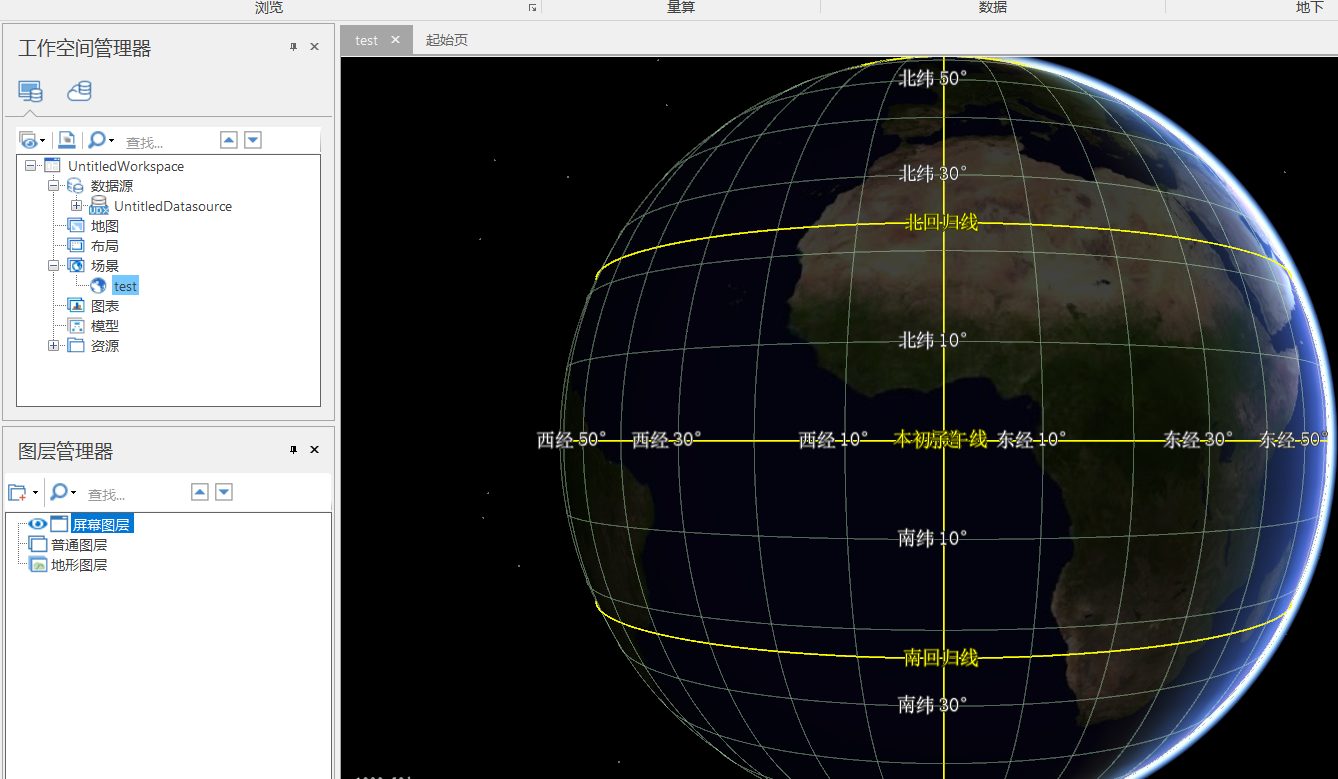This screenshot has width=1338, height=779.
Task: Click the 地形图层 terrain icon
Action: [38, 565]
